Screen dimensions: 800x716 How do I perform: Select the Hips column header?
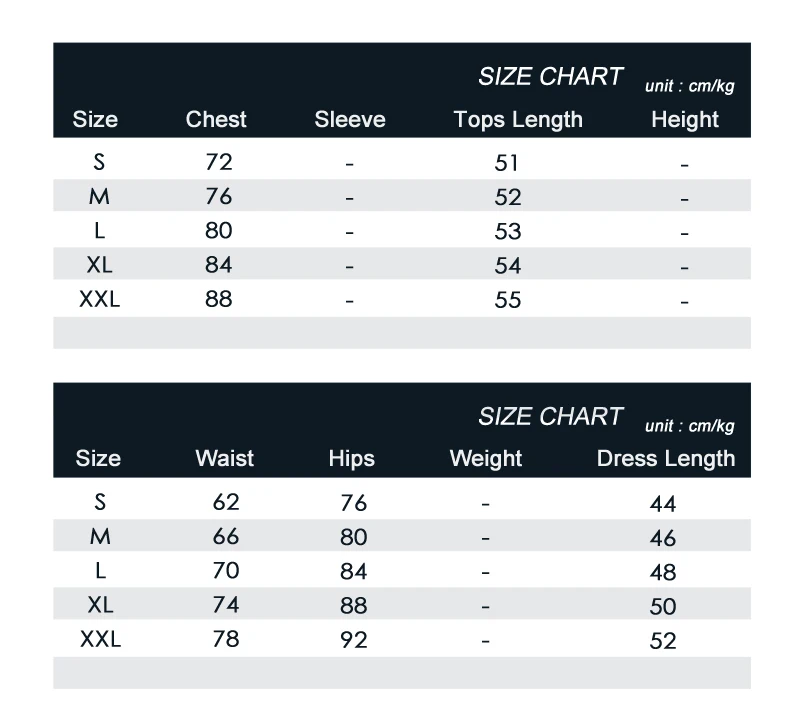pos(352,459)
